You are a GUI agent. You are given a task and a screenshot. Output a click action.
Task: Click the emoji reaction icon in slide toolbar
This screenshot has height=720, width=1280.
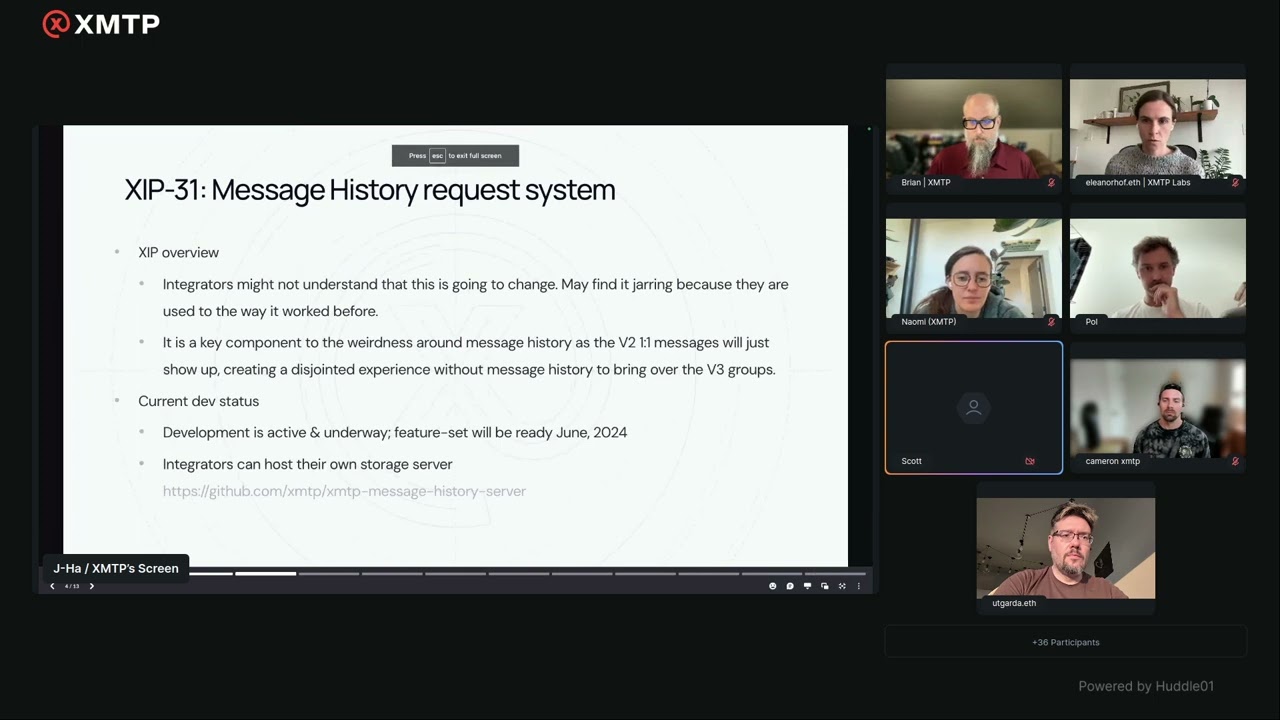(772, 586)
